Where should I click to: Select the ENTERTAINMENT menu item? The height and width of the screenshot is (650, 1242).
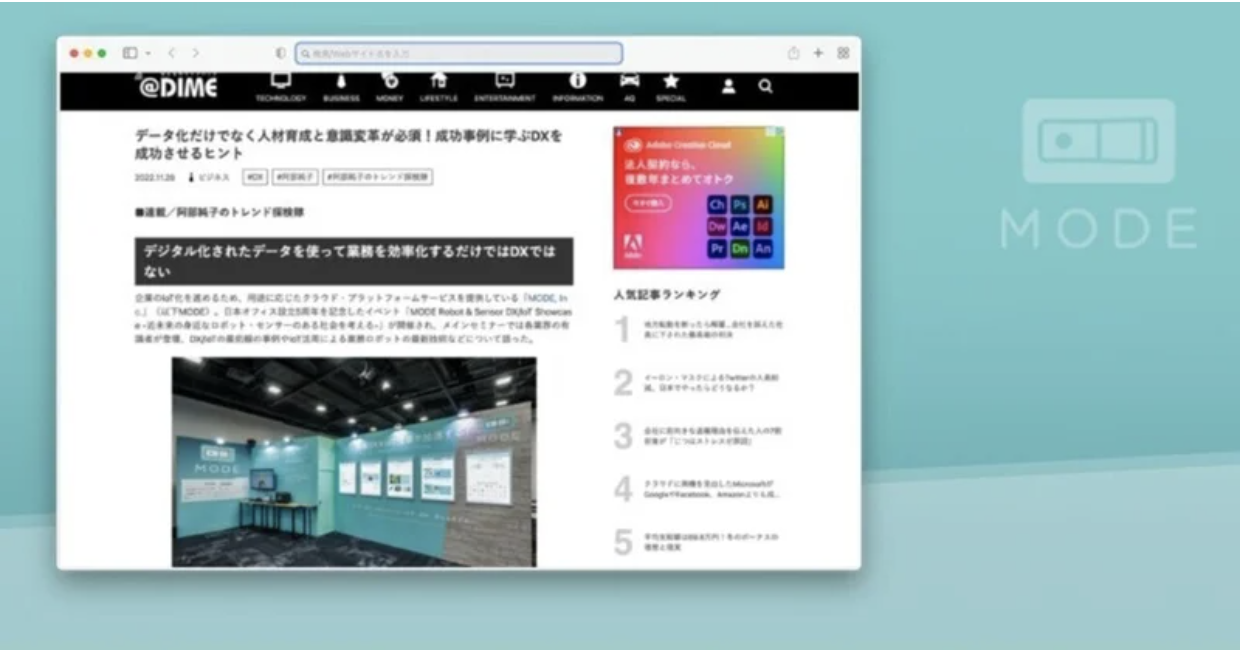(505, 86)
